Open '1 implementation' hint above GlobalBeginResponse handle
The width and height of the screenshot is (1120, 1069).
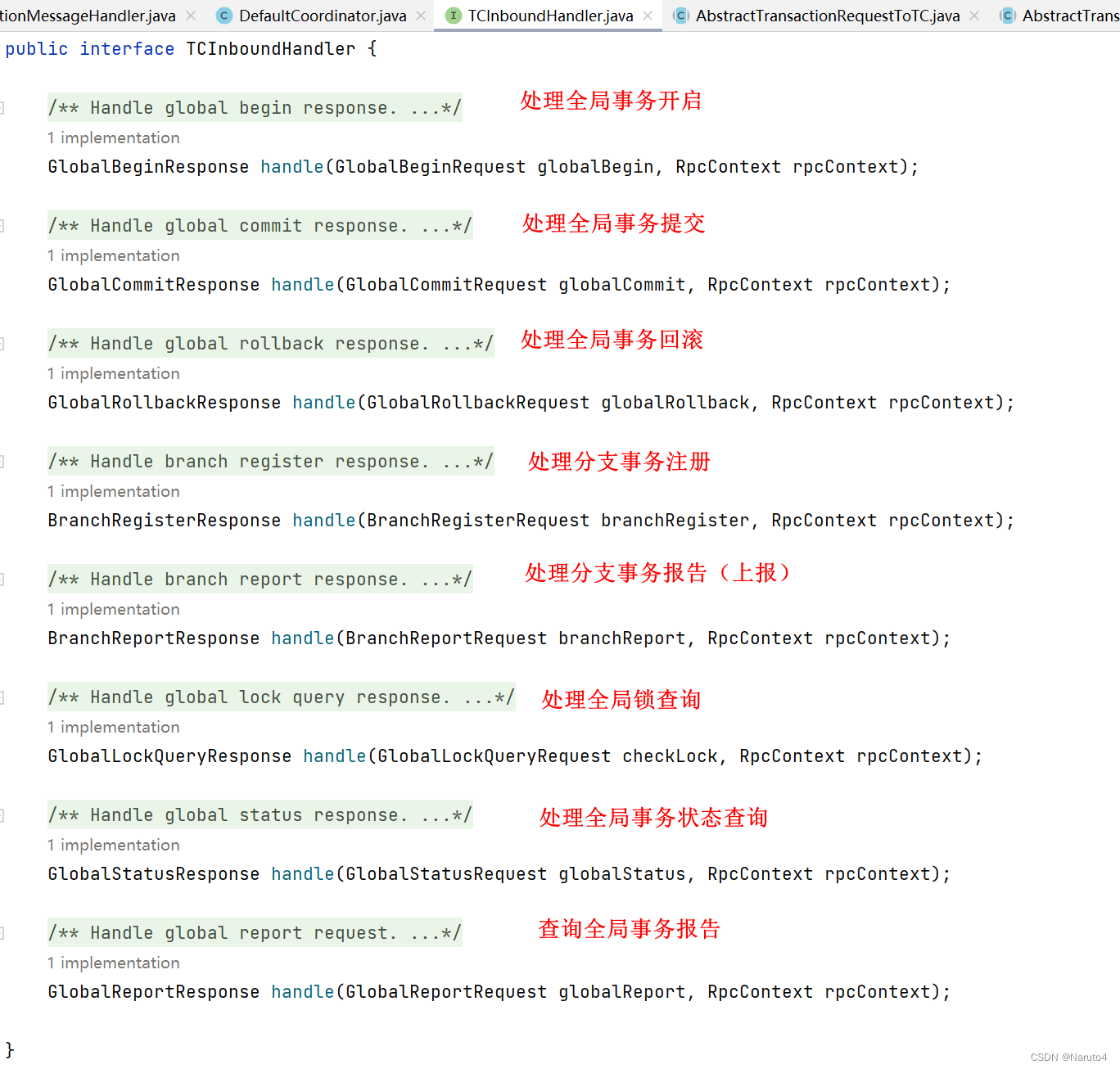(x=113, y=138)
